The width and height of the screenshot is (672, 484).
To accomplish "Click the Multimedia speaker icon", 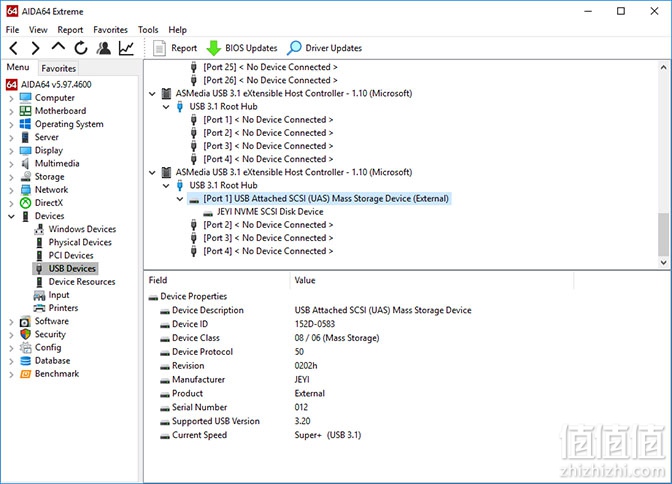I will point(25,163).
